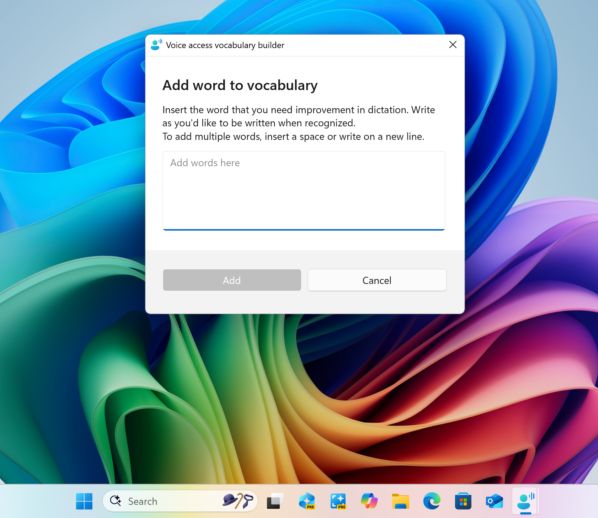Select the Voice access taskbar icon
598x518 pixels.
coord(526,501)
